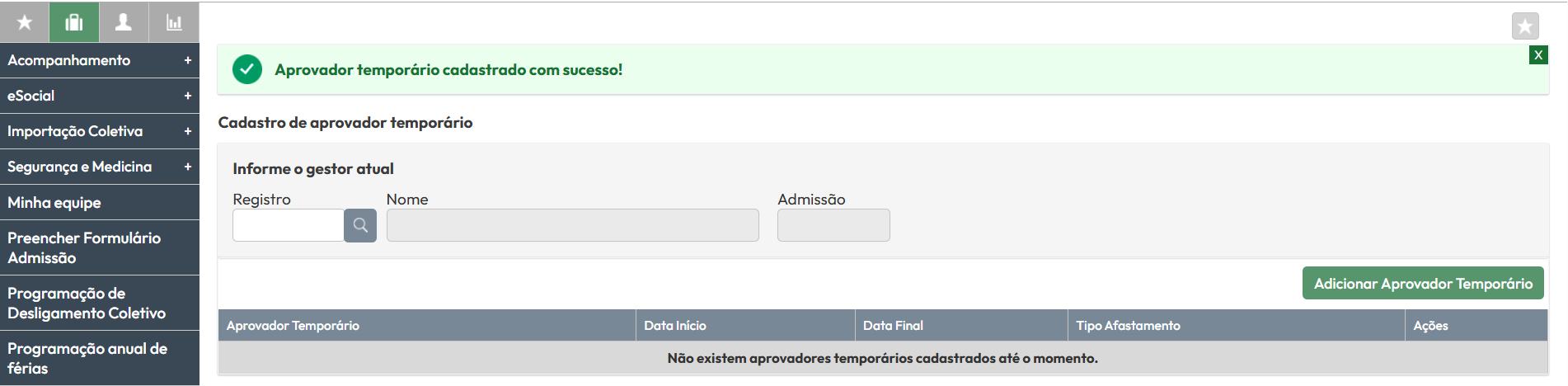Expand the Acompanhamento menu
The height and width of the screenshot is (386, 1568).
(x=100, y=60)
